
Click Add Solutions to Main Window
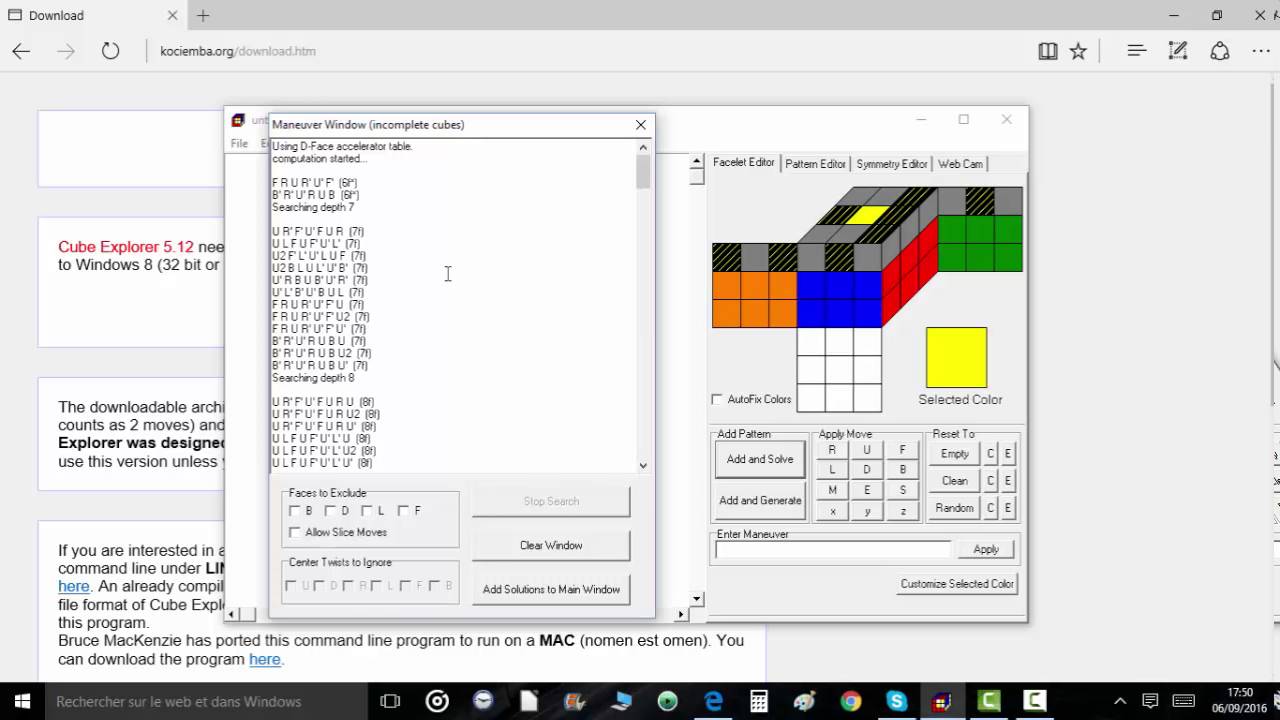551,589
